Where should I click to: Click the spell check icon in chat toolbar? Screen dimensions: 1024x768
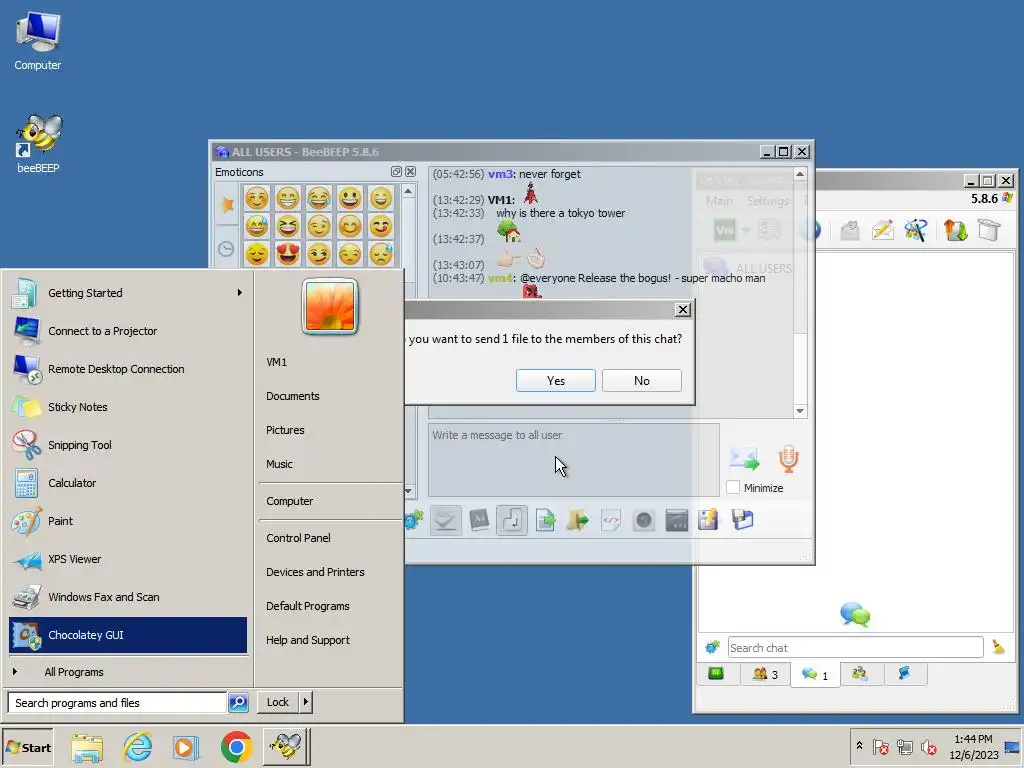pos(445,520)
